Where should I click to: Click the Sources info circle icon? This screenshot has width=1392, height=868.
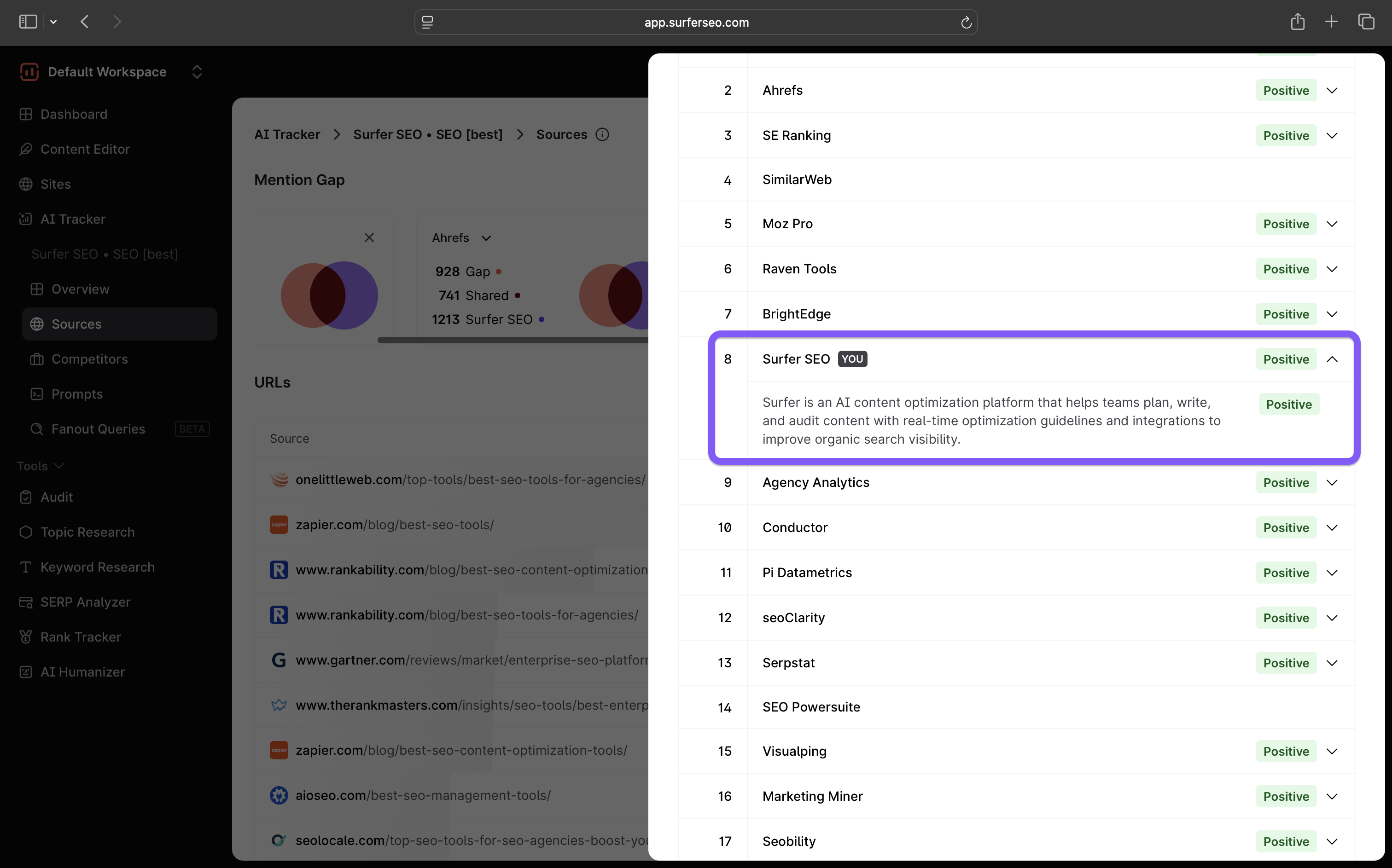pyautogui.click(x=602, y=134)
